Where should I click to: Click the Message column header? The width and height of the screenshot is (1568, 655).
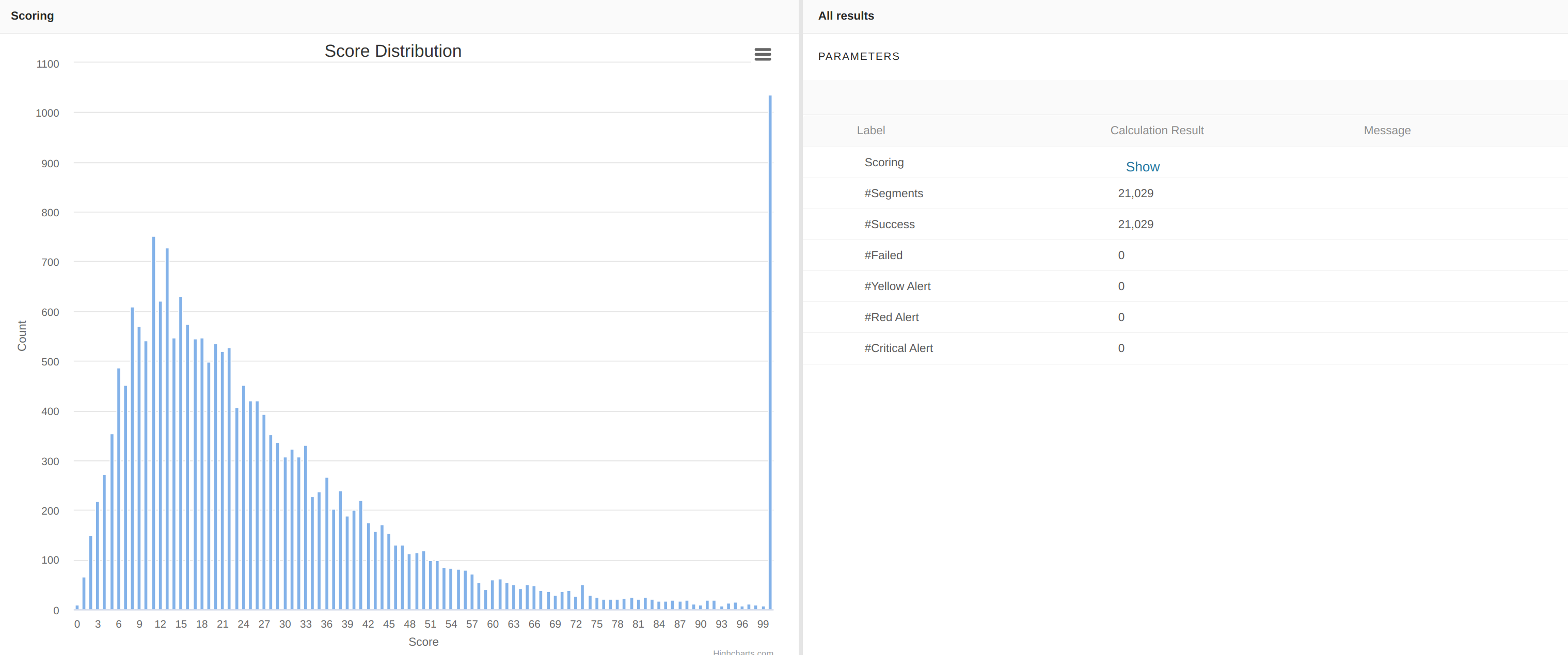click(1387, 130)
